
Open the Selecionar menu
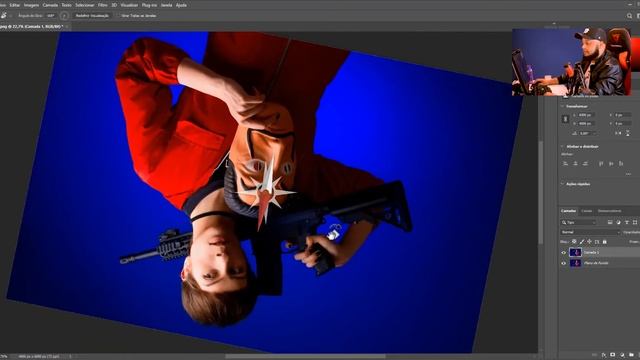pos(84,5)
